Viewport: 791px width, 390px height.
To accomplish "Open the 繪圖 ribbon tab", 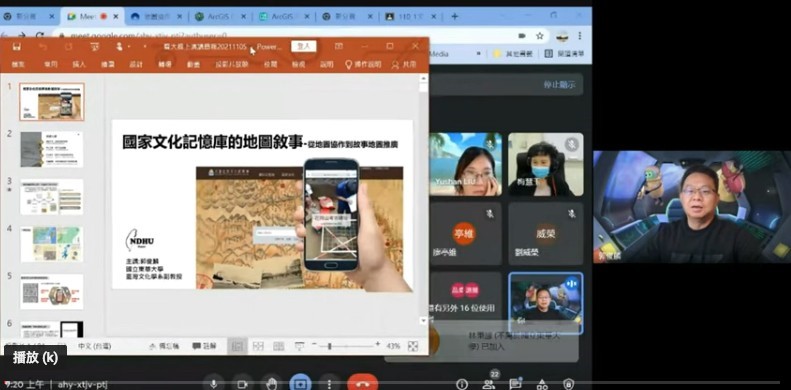I will (108, 65).
